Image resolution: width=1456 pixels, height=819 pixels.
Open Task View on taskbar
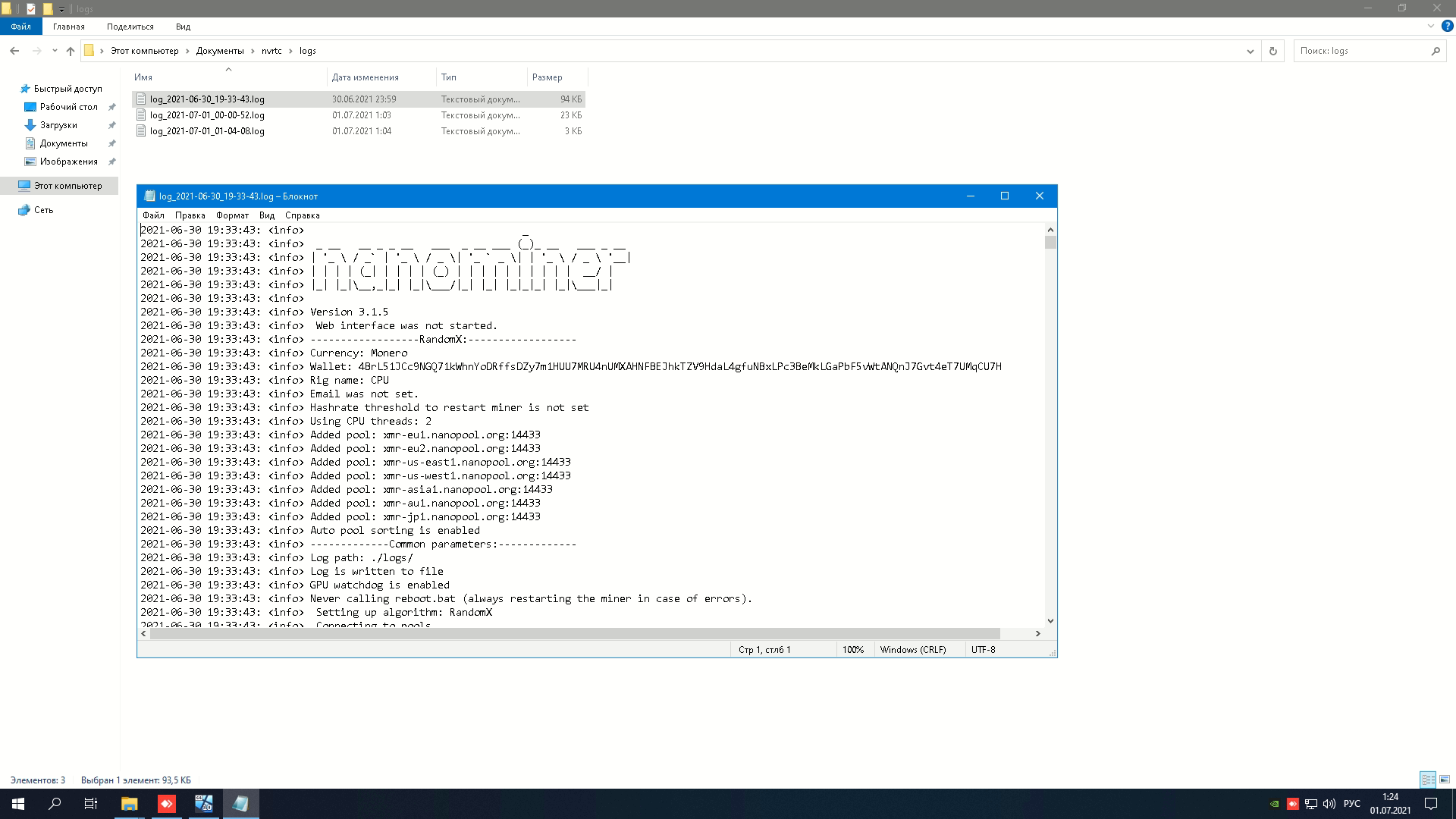[91, 804]
